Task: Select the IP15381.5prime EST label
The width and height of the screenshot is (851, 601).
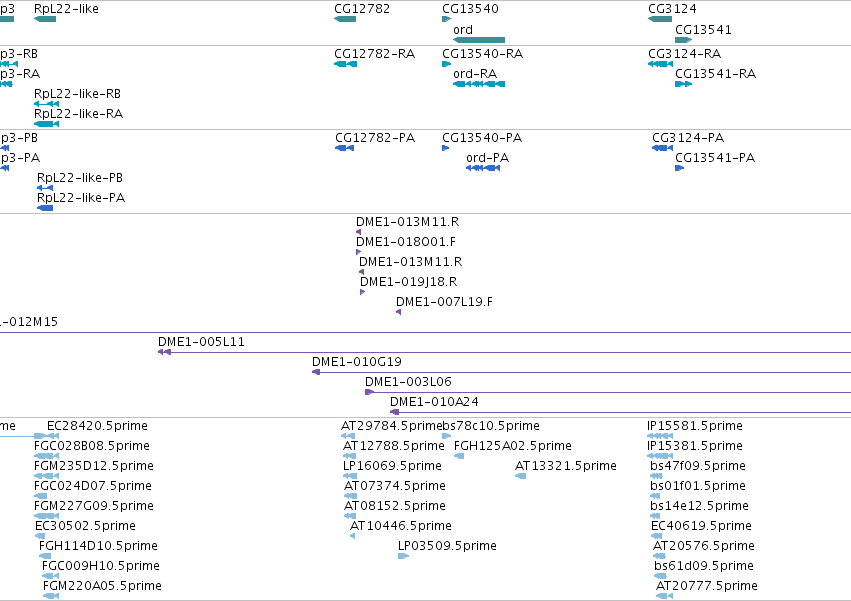Action: pyautogui.click(x=695, y=446)
